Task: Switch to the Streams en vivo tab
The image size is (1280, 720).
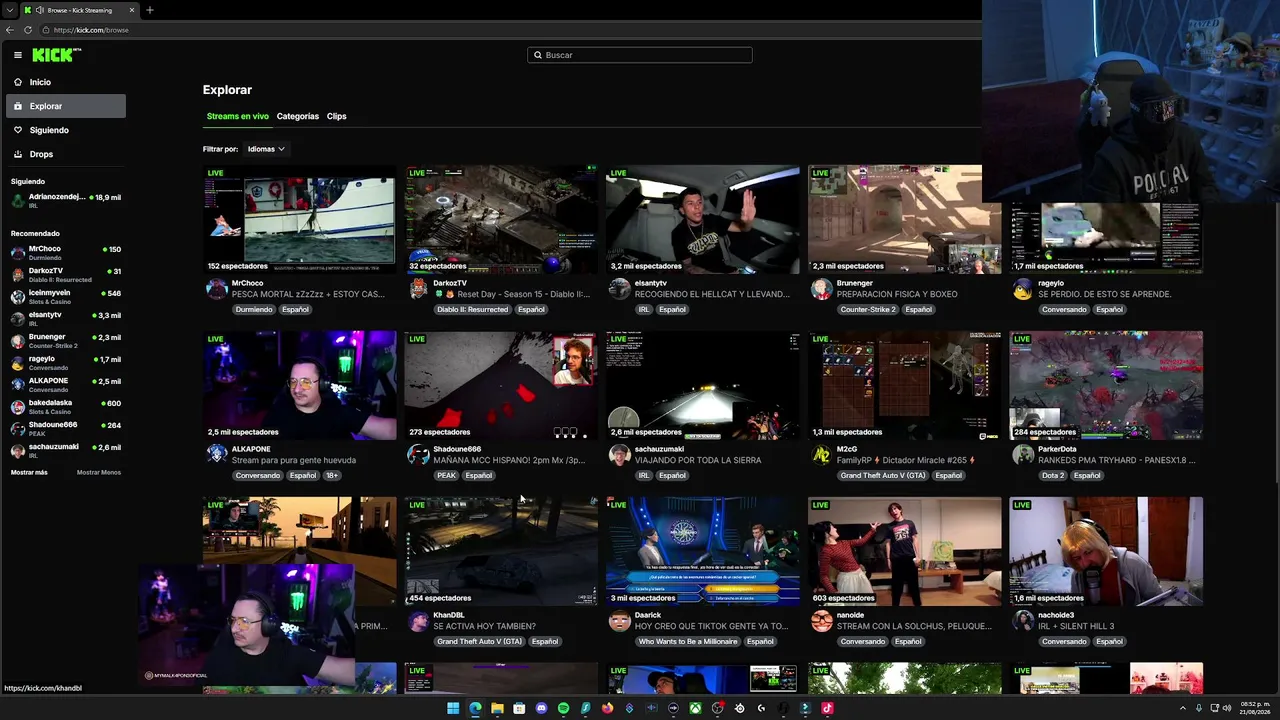Action: click(238, 116)
